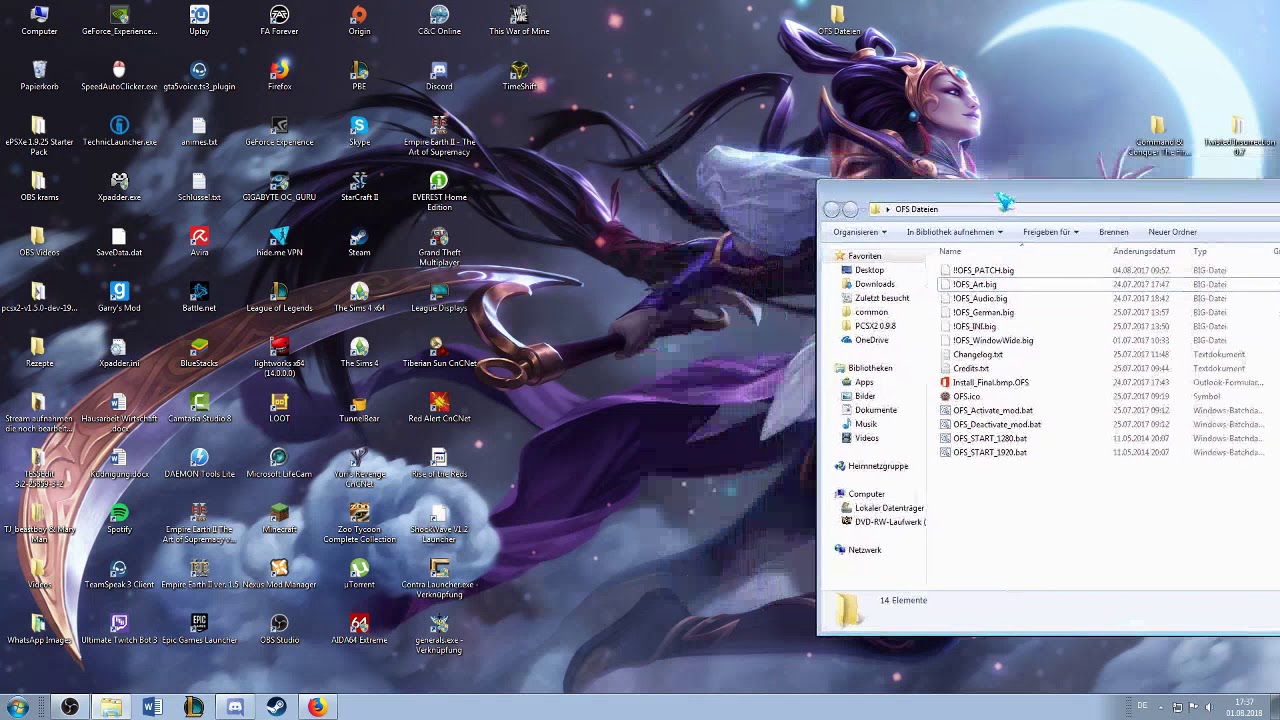This screenshot has height=720, width=1280.
Task: Select the OFS_Deactivate_mod.bat file
Action: (996, 424)
